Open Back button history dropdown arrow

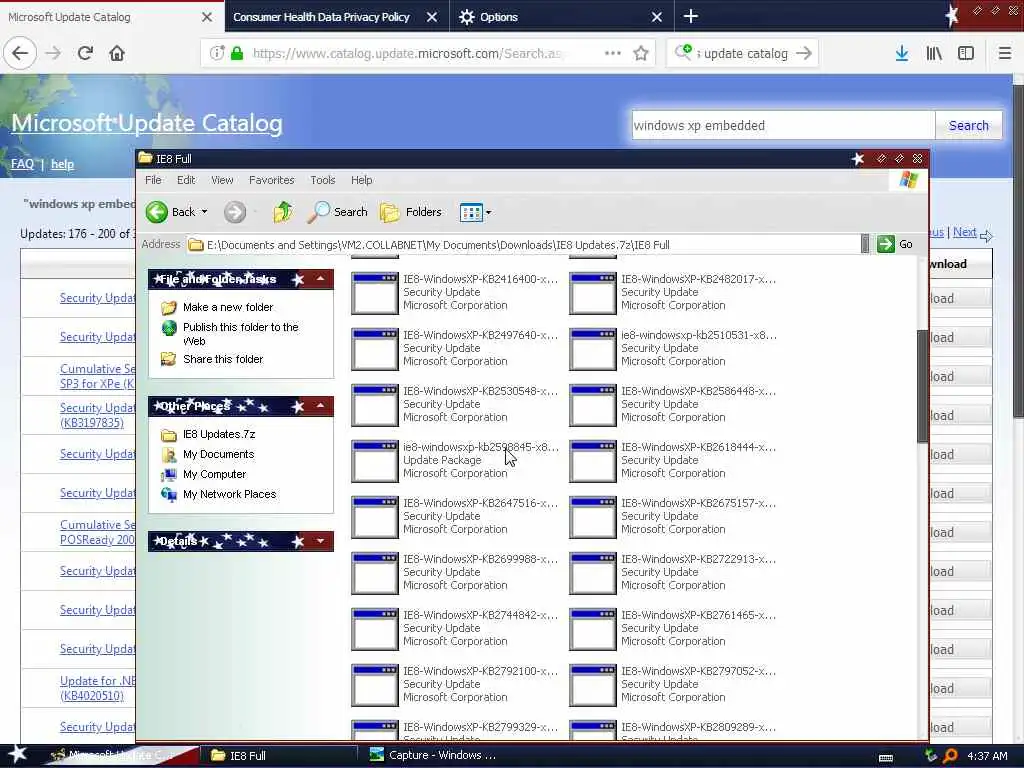tap(204, 212)
